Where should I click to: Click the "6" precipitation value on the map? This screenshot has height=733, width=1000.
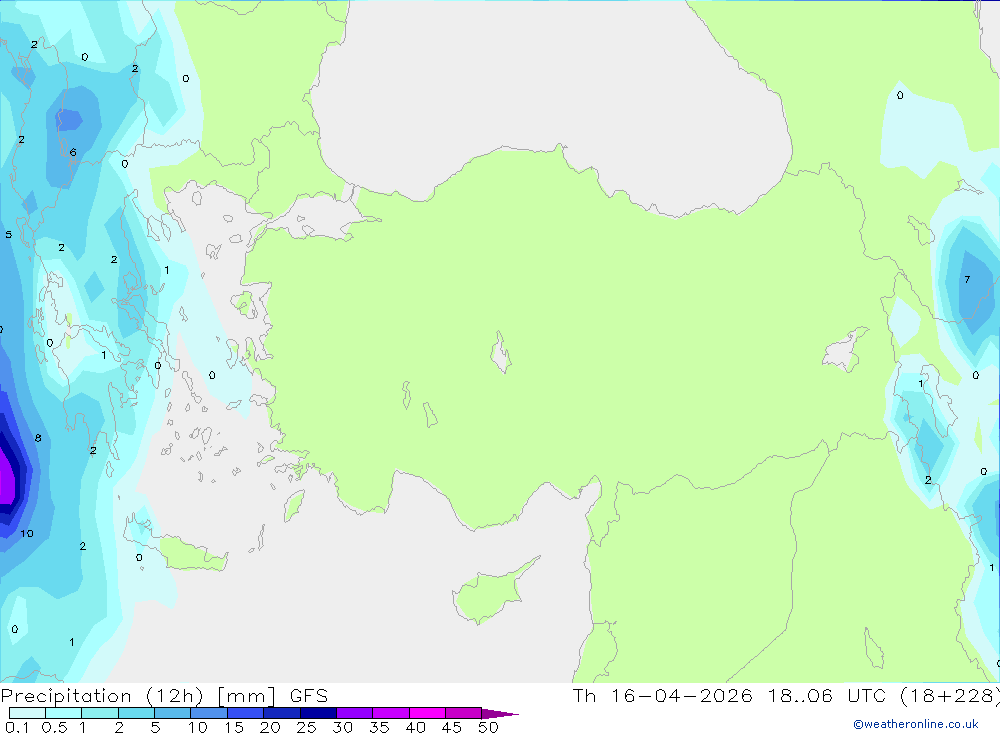pyautogui.click(x=73, y=152)
